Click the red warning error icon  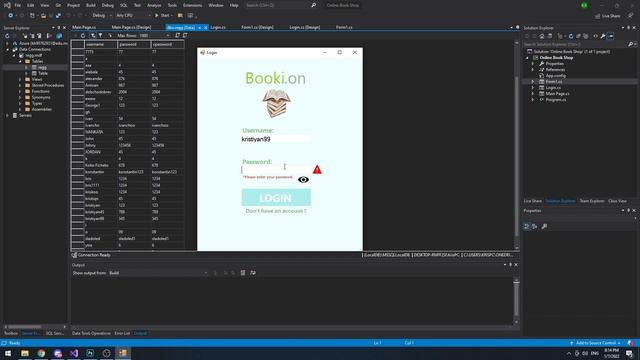[317, 170]
